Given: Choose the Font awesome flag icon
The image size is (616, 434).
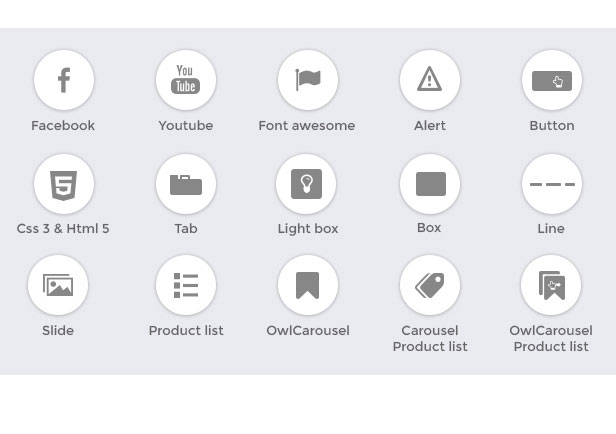Looking at the screenshot, I should (308, 80).
